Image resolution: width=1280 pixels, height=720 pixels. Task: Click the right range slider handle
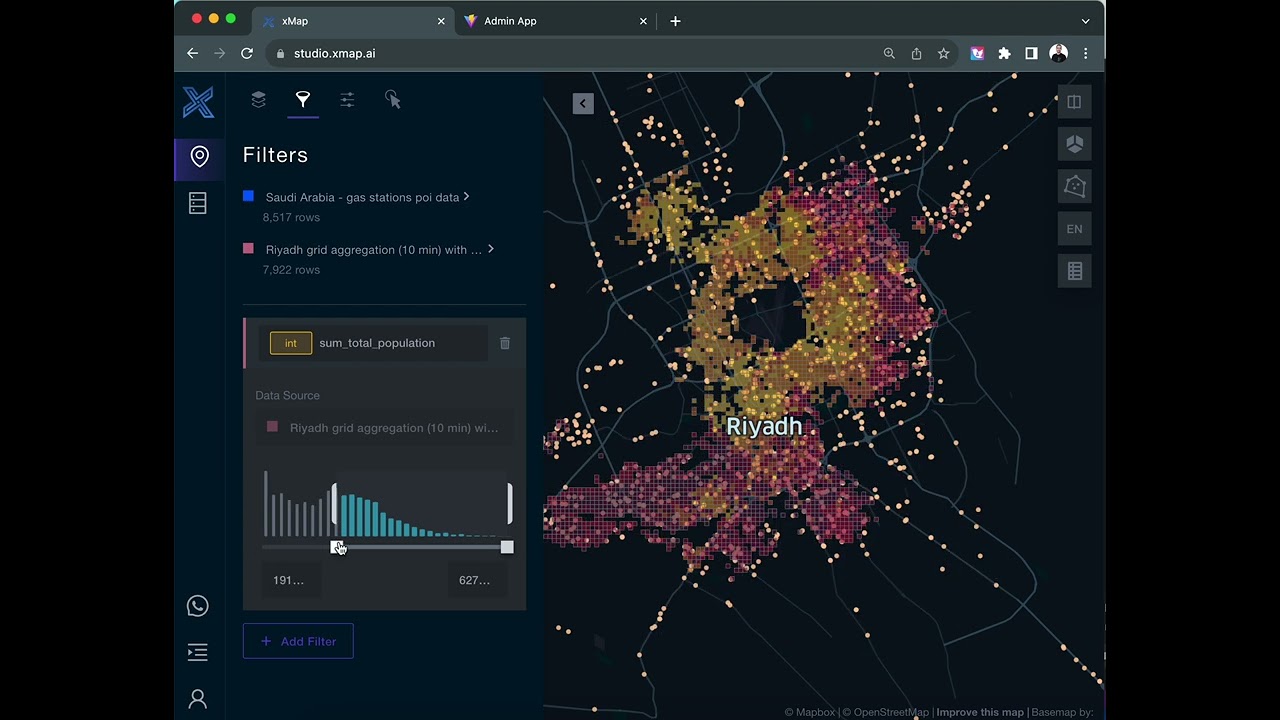pyautogui.click(x=507, y=547)
